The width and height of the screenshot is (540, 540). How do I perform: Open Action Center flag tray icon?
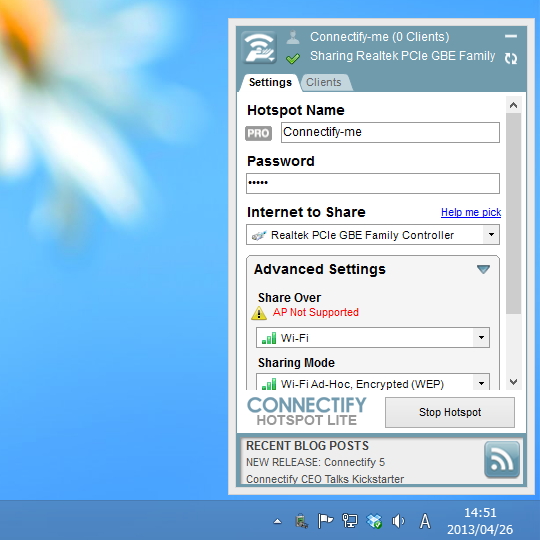pos(325,521)
